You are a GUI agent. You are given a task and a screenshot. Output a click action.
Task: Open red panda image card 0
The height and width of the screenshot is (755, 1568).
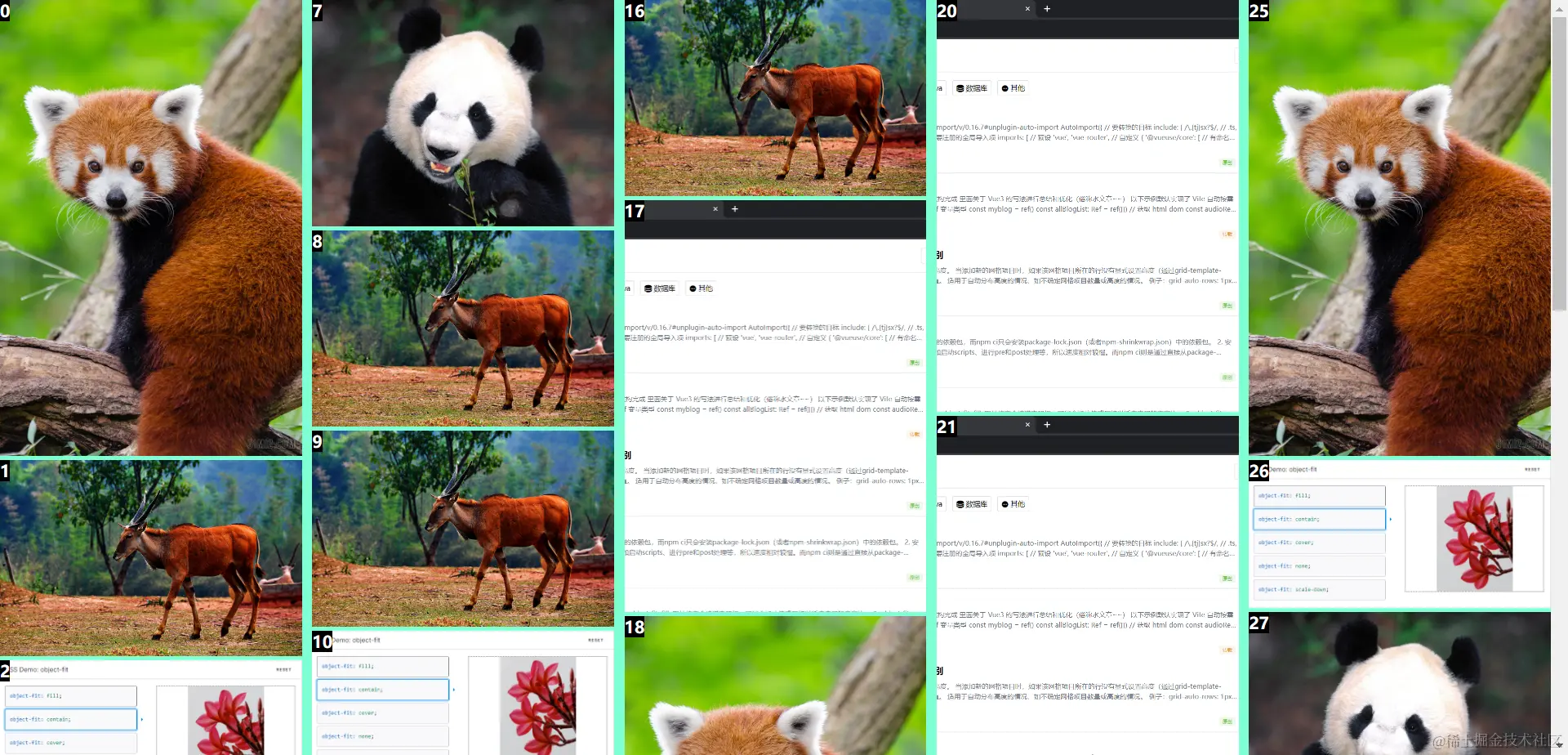pos(151,227)
